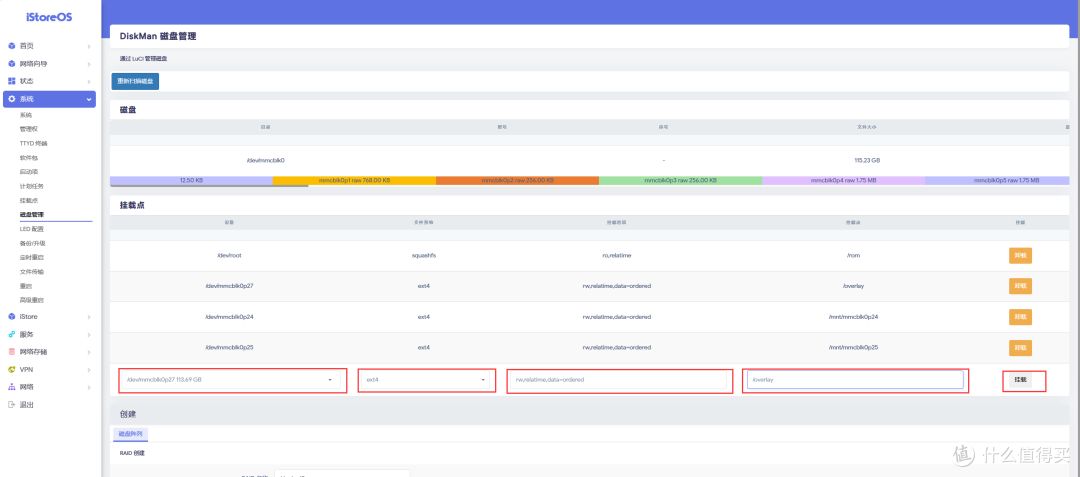Click the 首页 home icon in sidebar
Viewport: 1080px width, 477px height.
(x=12, y=46)
